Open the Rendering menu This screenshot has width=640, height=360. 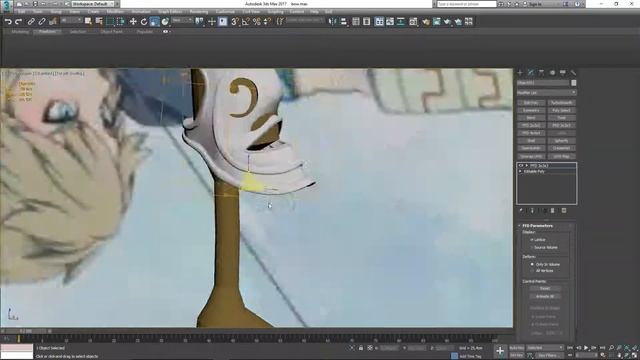199,12
